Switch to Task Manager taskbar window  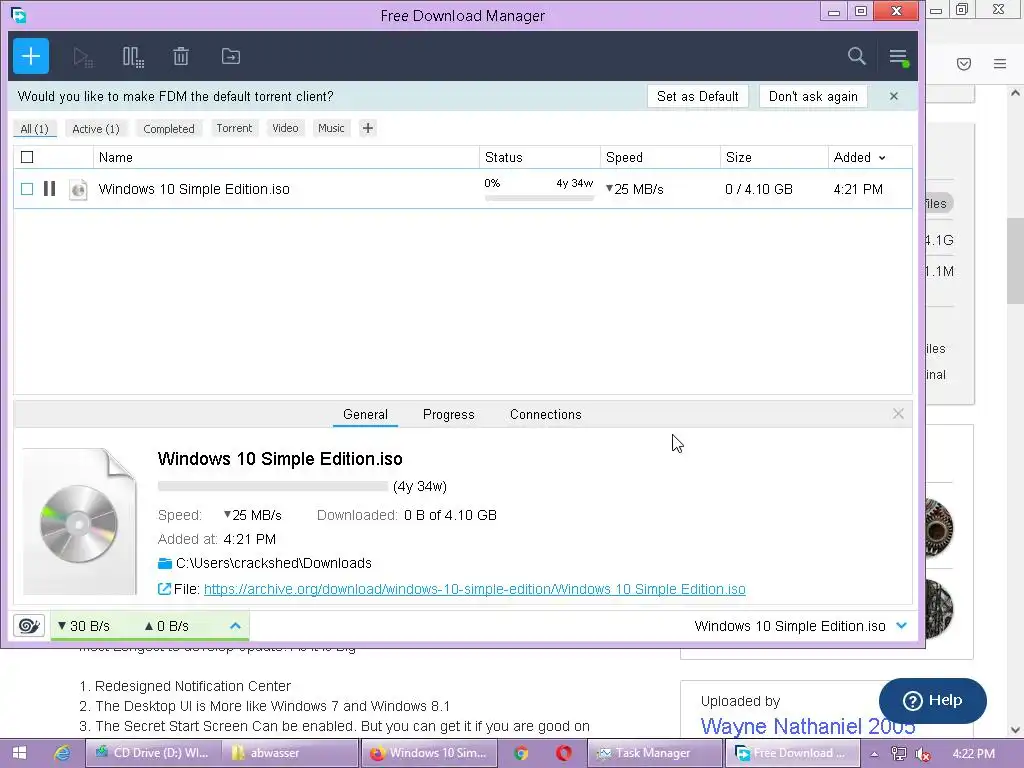pyautogui.click(x=655, y=753)
